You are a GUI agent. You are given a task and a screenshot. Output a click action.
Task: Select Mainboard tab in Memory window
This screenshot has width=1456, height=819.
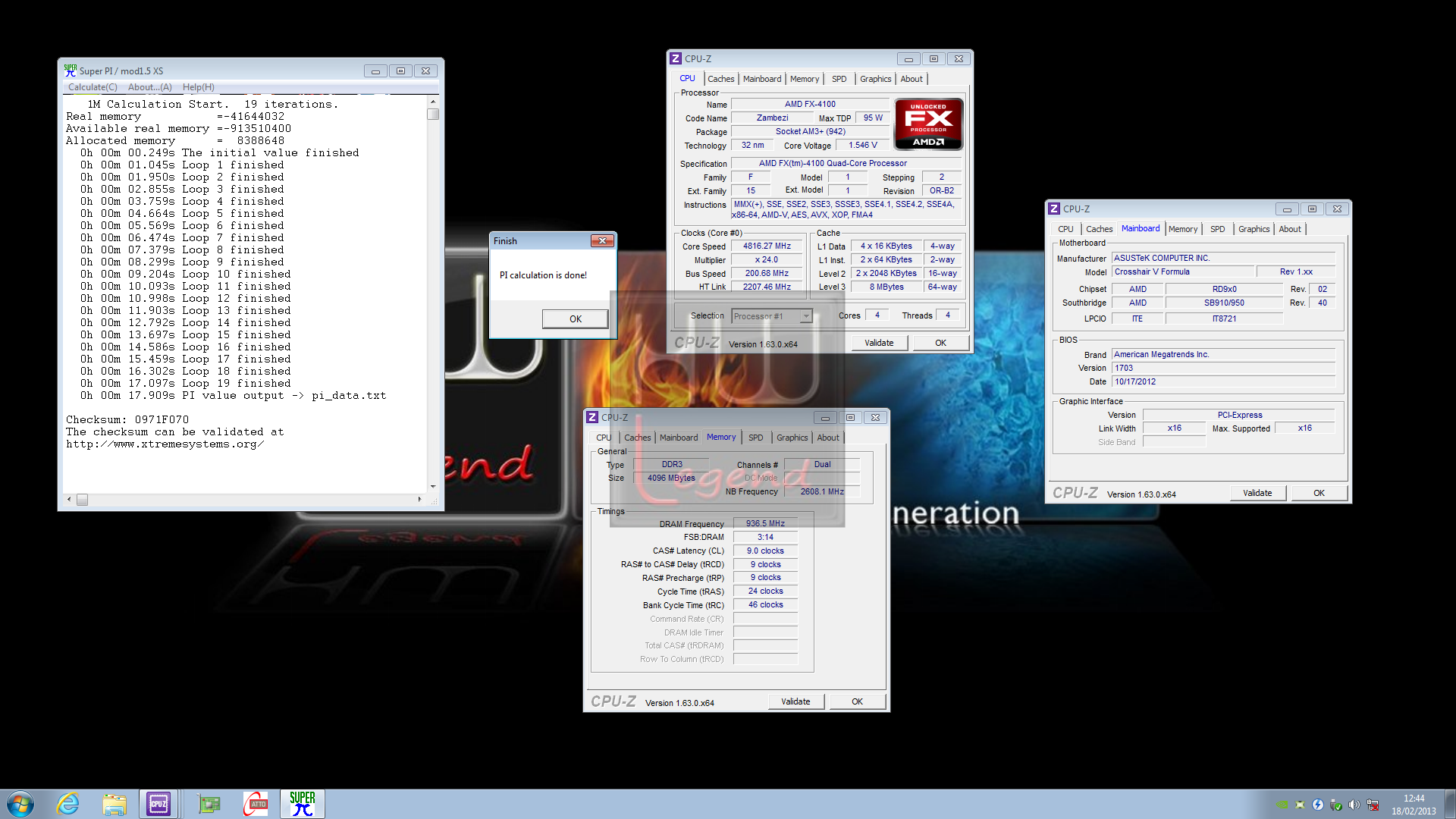(x=679, y=438)
